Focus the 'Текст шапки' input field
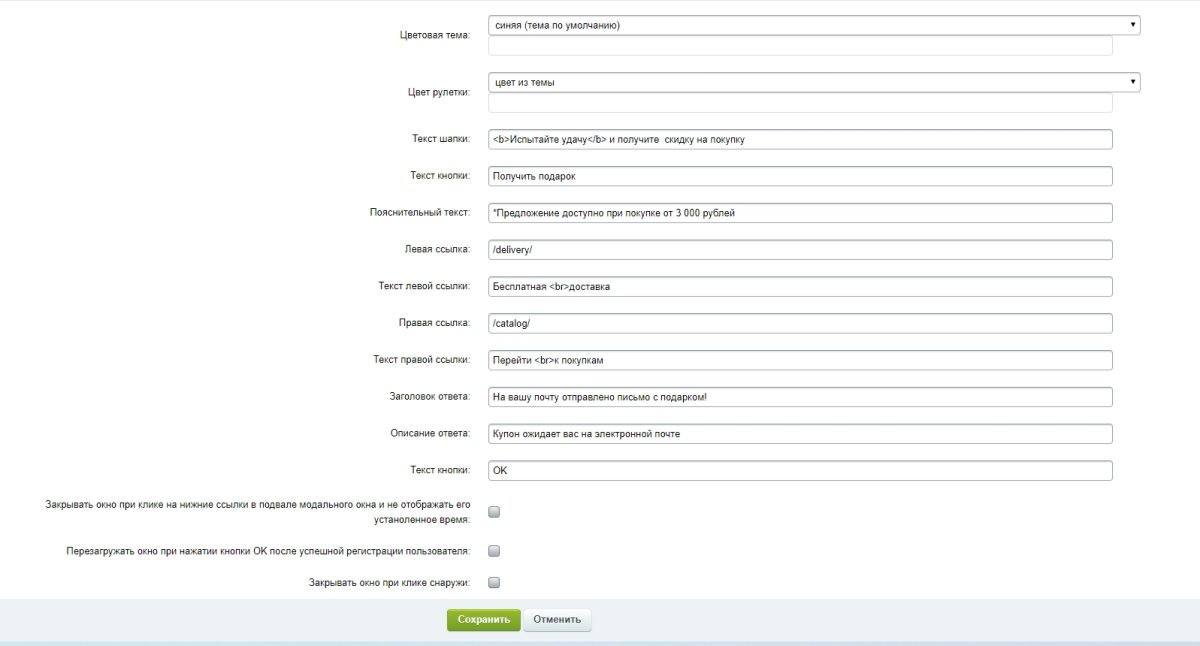This screenshot has width=1200, height=646. point(800,139)
